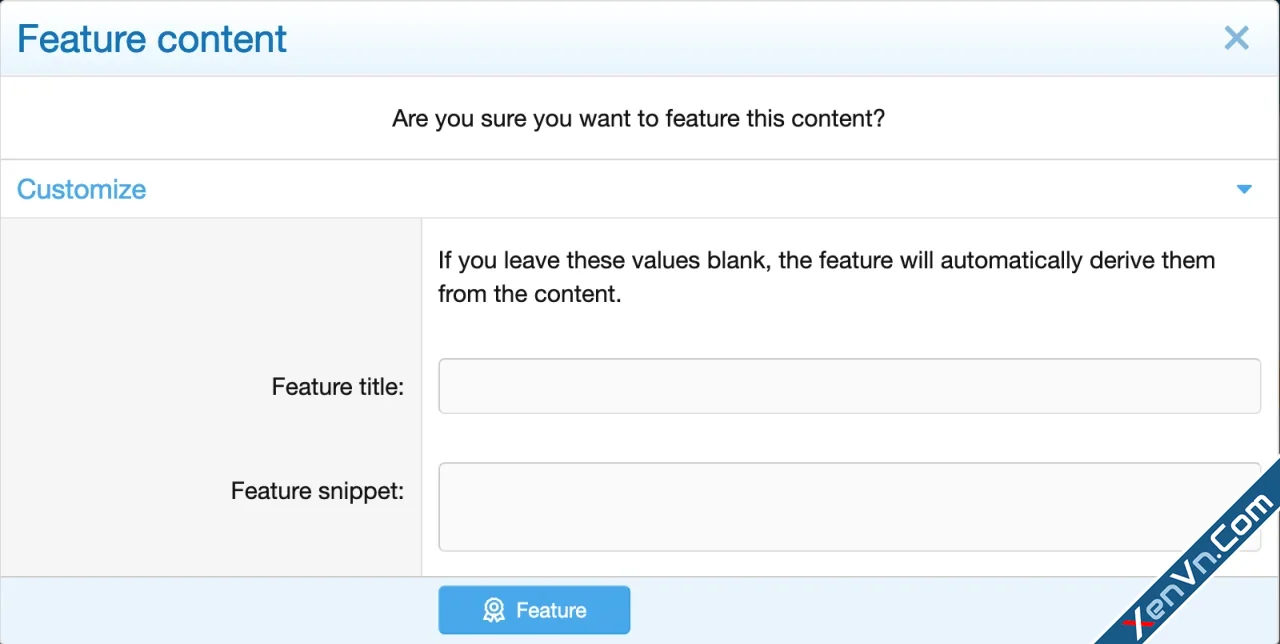Click the confirmation question text
This screenshot has width=1280, height=644.
[638, 118]
